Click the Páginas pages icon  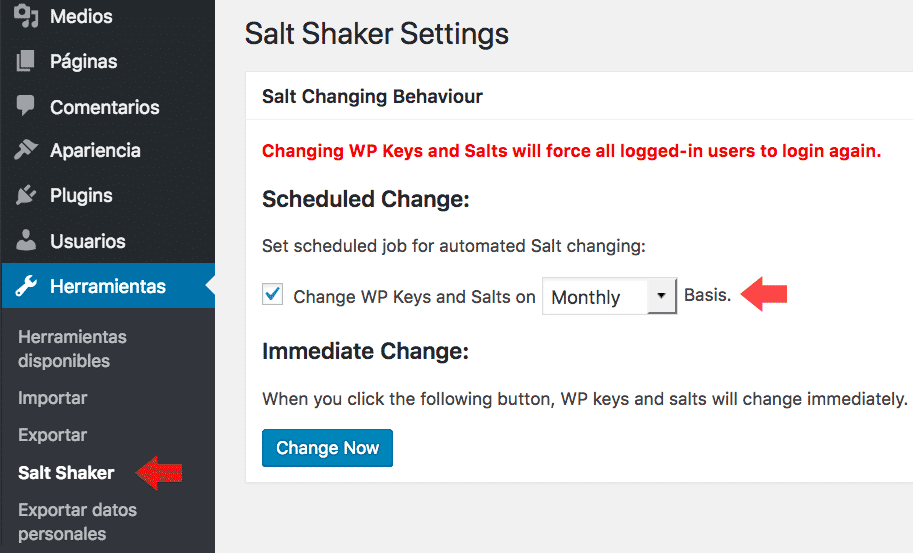(x=27, y=61)
